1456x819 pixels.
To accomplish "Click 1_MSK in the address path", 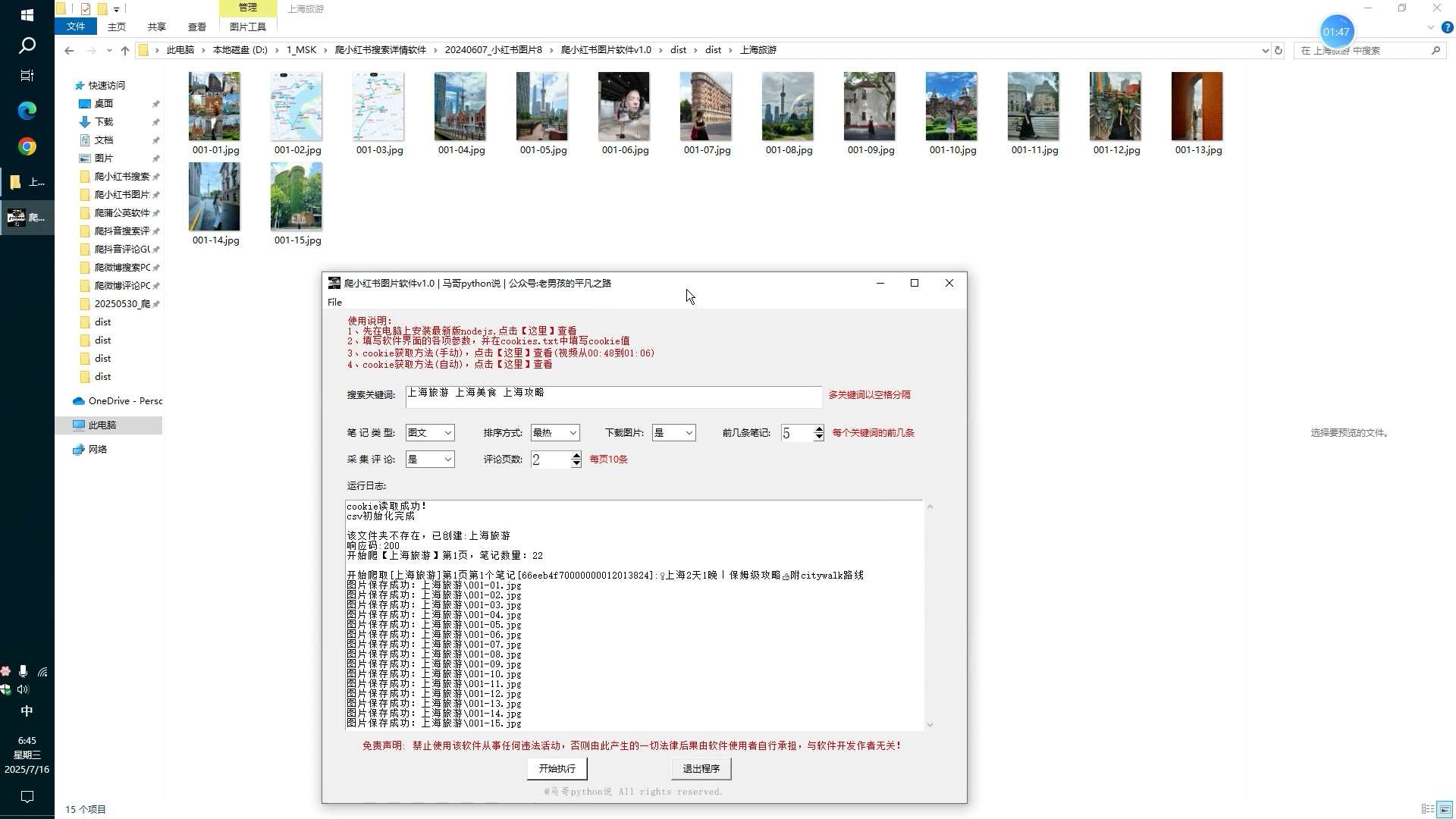I will pyautogui.click(x=302, y=50).
